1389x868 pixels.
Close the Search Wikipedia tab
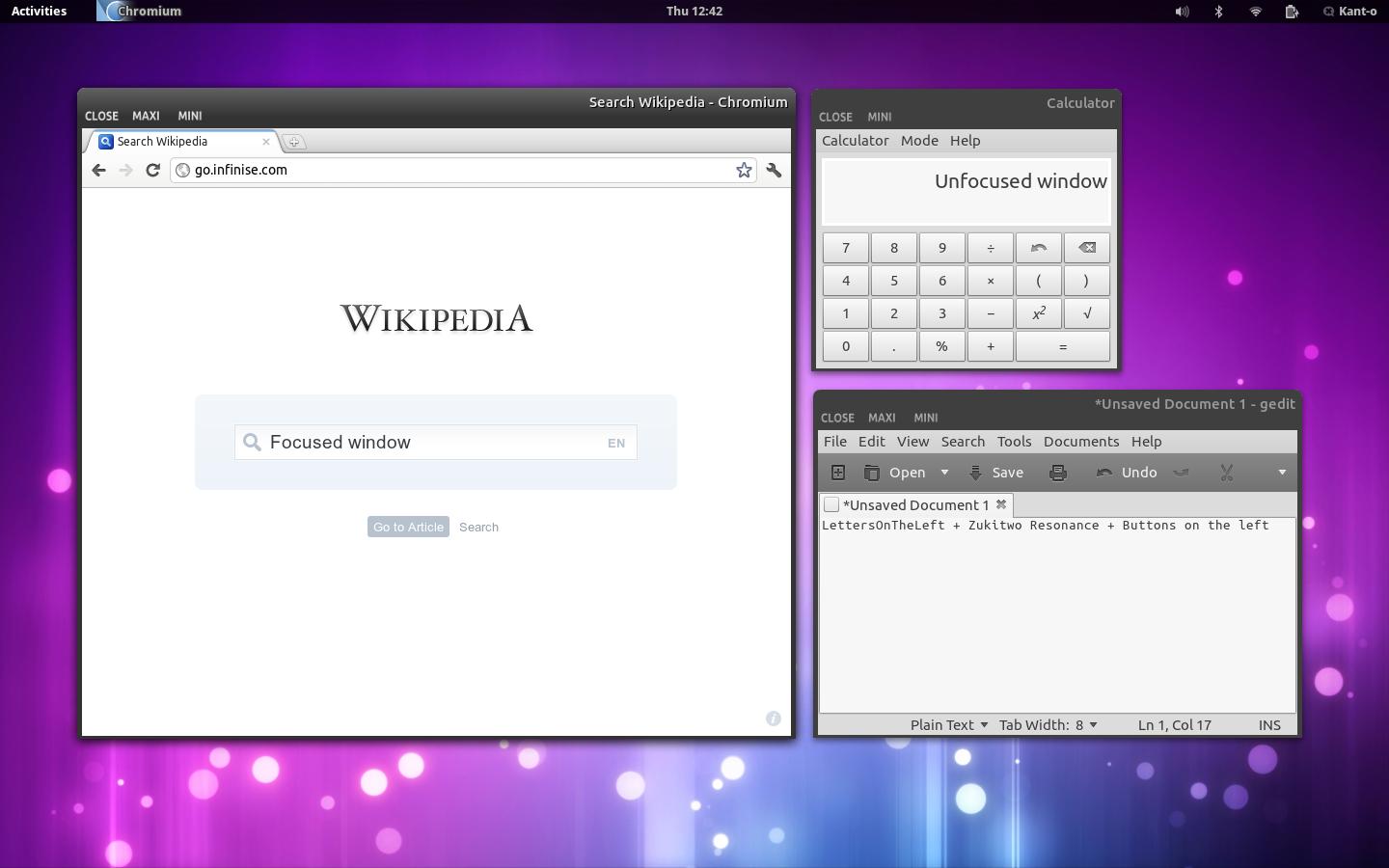pyautogui.click(x=266, y=142)
